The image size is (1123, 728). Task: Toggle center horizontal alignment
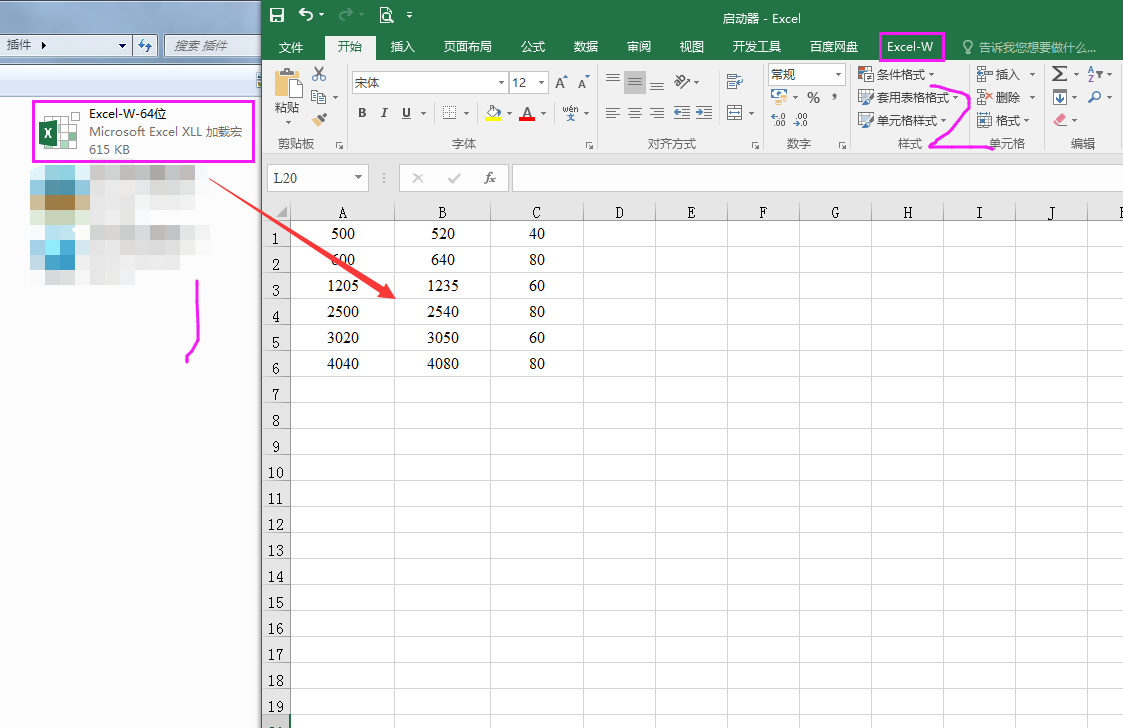coord(635,112)
